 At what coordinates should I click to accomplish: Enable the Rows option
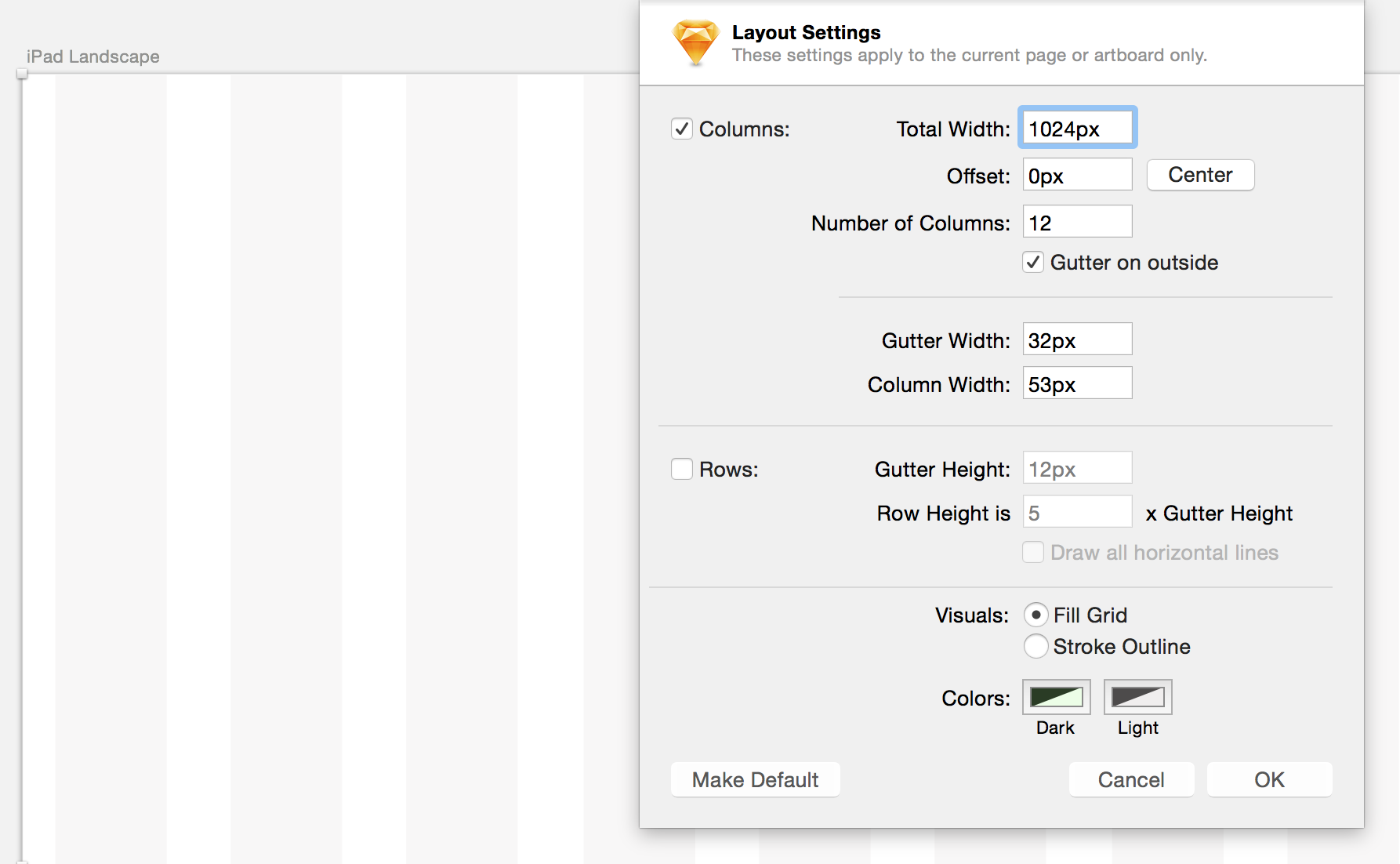click(x=681, y=469)
